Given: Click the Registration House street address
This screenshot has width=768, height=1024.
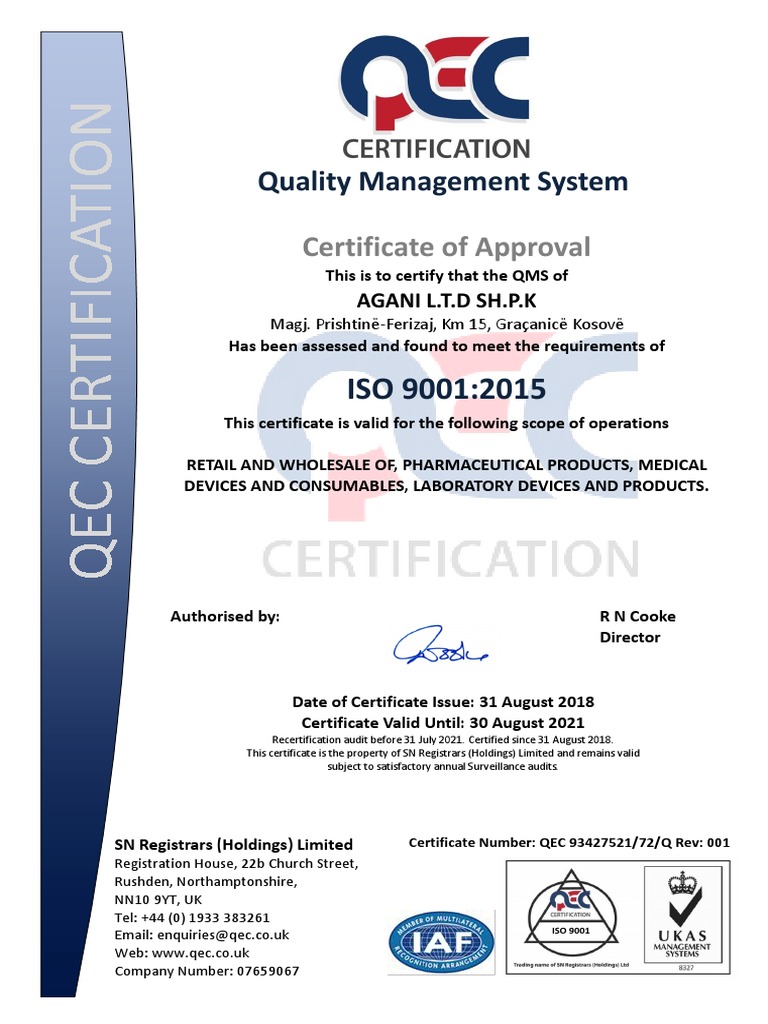Looking at the screenshot, I should coord(236,863).
